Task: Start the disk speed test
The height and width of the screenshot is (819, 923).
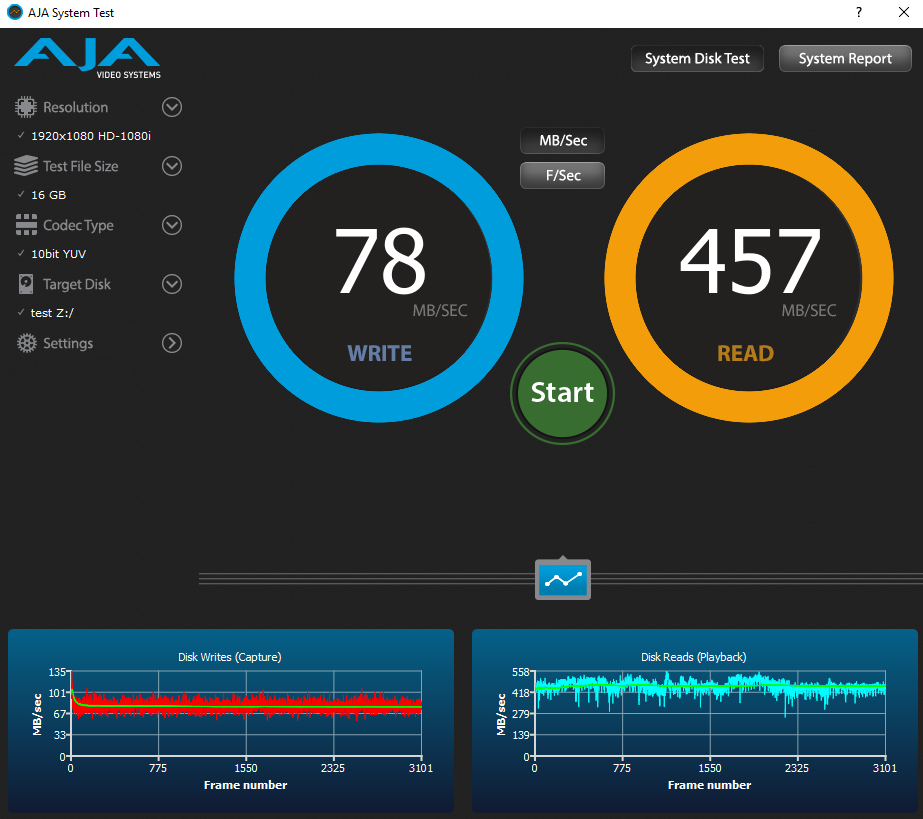Action: [562, 393]
